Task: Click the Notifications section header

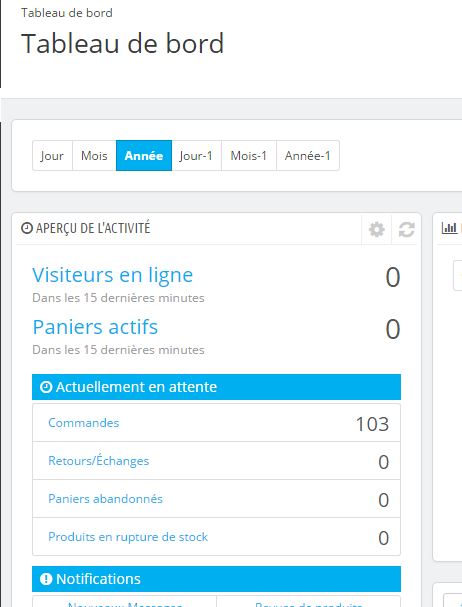Action: [x=216, y=579]
